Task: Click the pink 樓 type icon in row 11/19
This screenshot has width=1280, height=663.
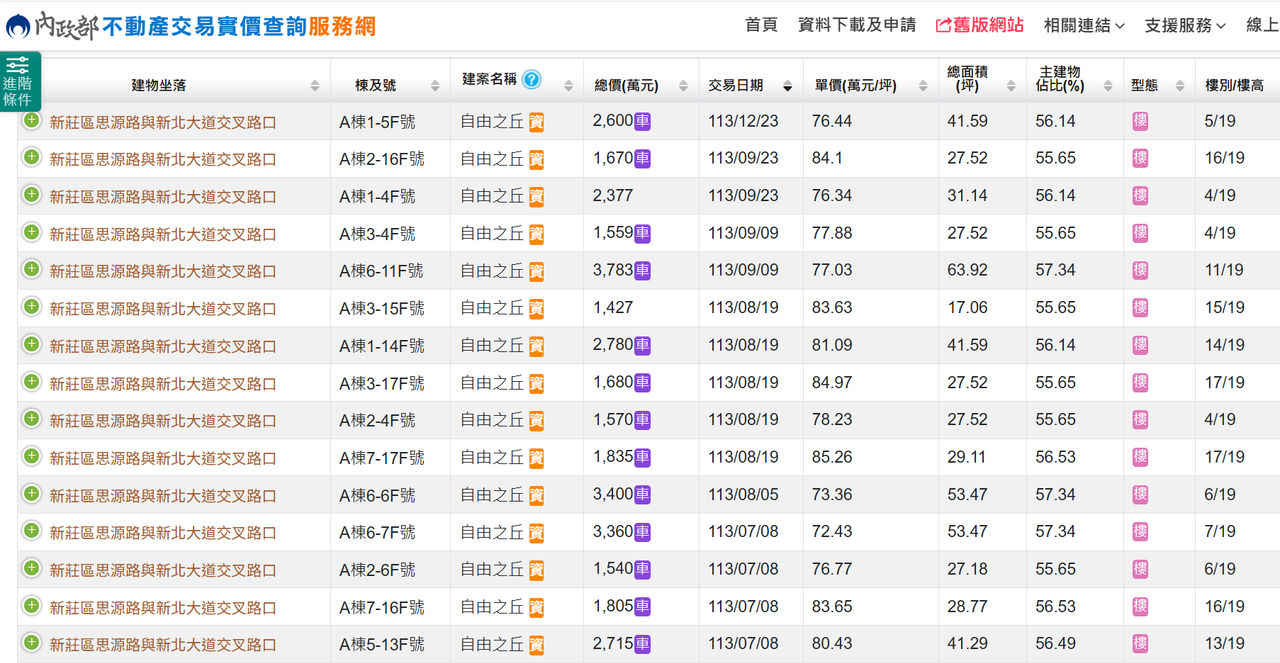Action: point(1140,271)
